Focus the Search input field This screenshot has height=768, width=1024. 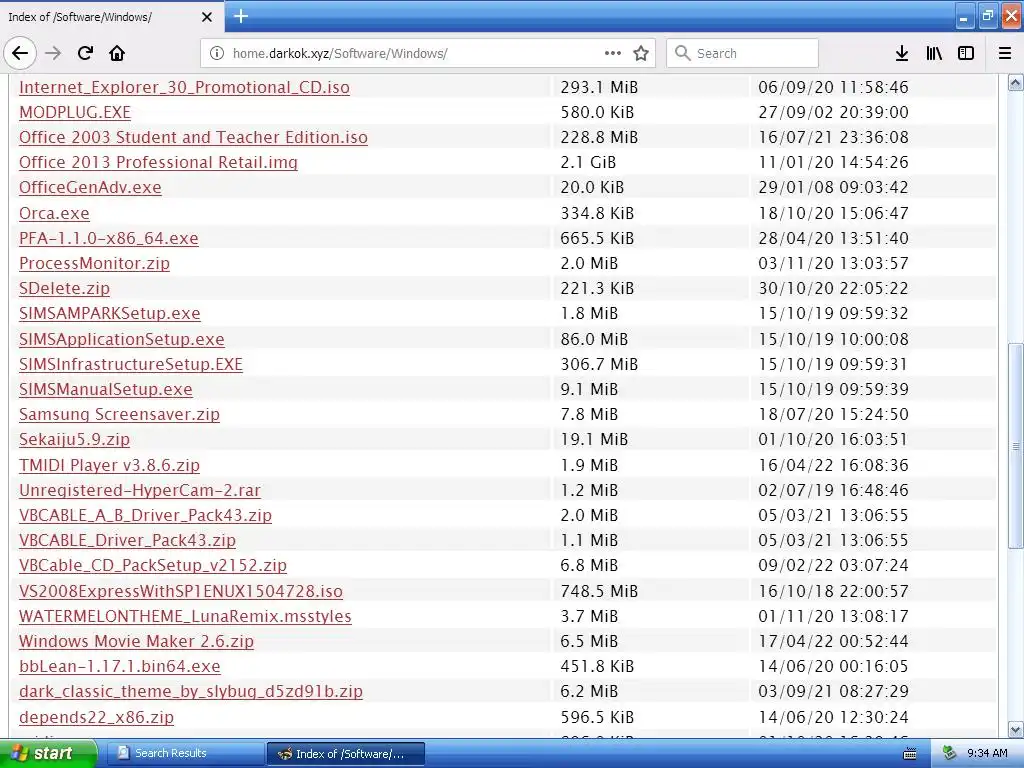[x=743, y=54]
